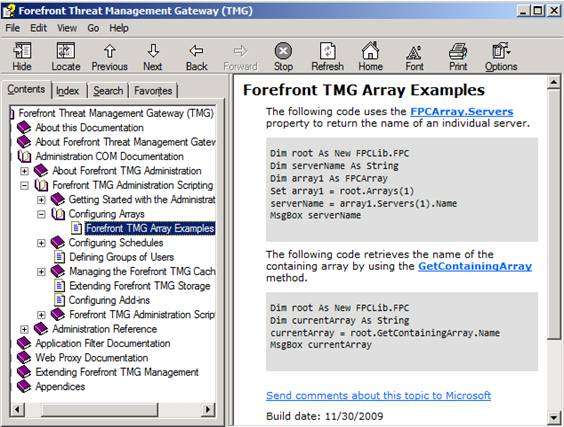
Task: Switch to the Index tab
Action: (67, 91)
